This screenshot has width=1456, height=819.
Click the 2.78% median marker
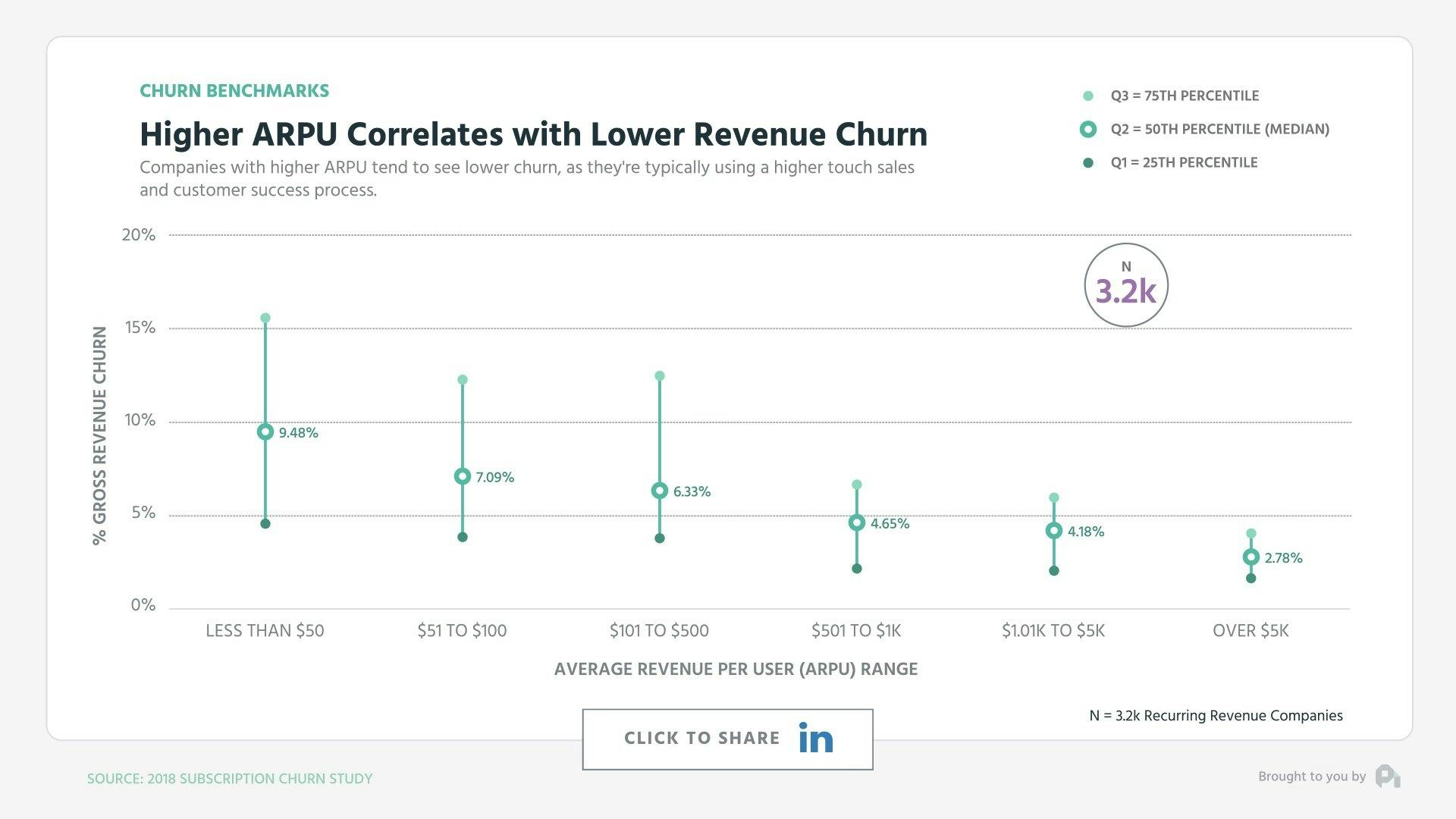pos(1250,557)
